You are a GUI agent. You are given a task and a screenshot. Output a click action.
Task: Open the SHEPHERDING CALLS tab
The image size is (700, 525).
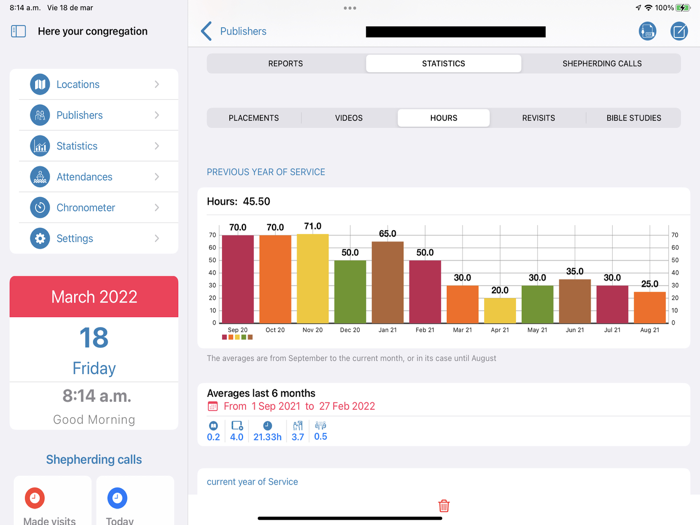click(602, 63)
